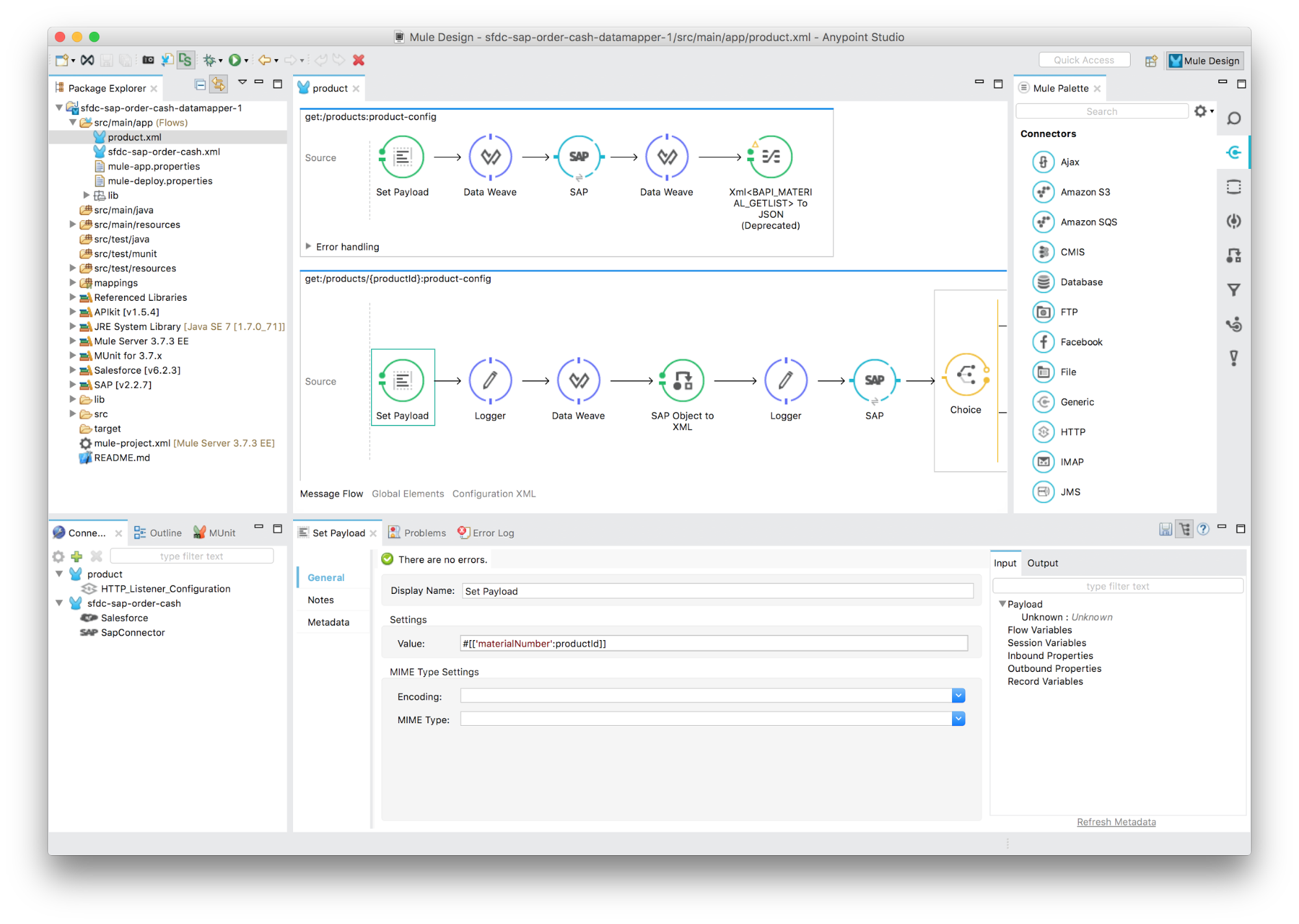This screenshot has width=1299, height=924.
Task: Open sfdc-sap-order-cash.xml in Package Explorer
Action: tap(164, 152)
